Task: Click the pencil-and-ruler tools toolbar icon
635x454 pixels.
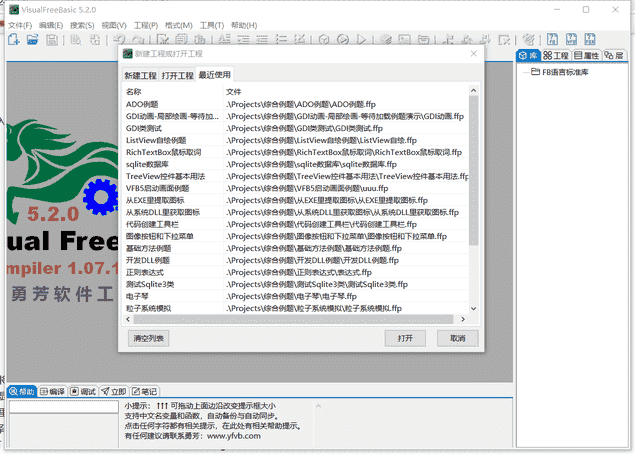Action: click(528, 39)
